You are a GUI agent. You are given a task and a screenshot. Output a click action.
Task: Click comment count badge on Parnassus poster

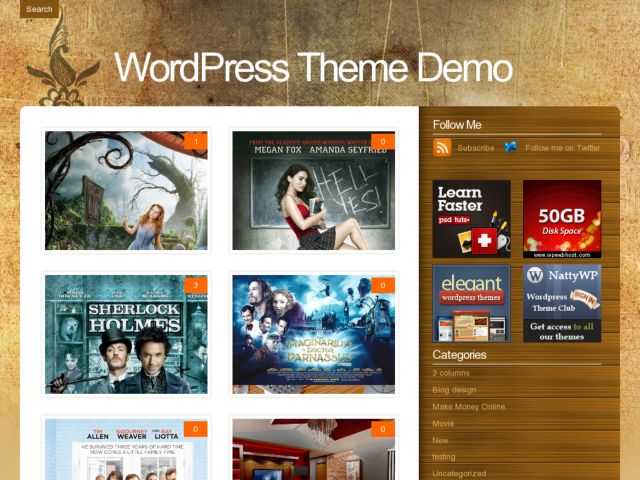(x=383, y=285)
